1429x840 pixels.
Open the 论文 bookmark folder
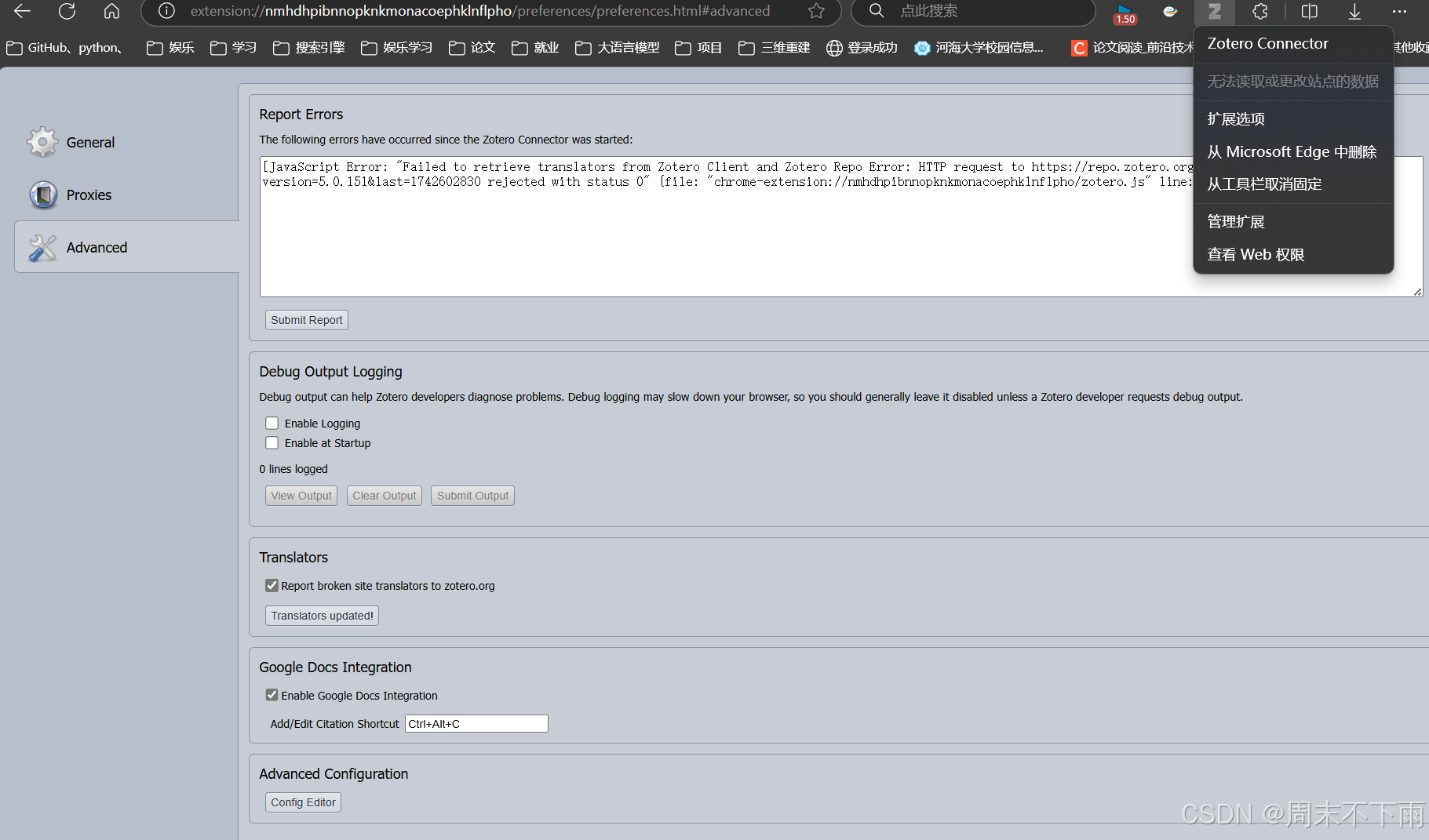point(472,48)
